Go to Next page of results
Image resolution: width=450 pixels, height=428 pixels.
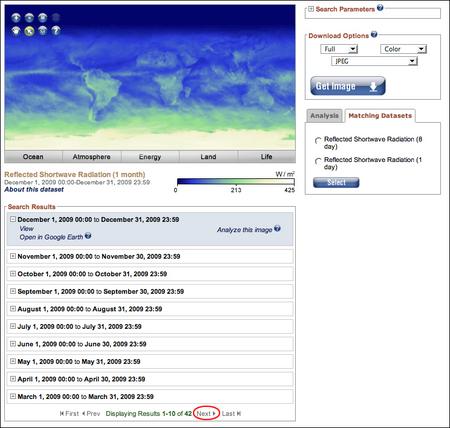click(206, 413)
